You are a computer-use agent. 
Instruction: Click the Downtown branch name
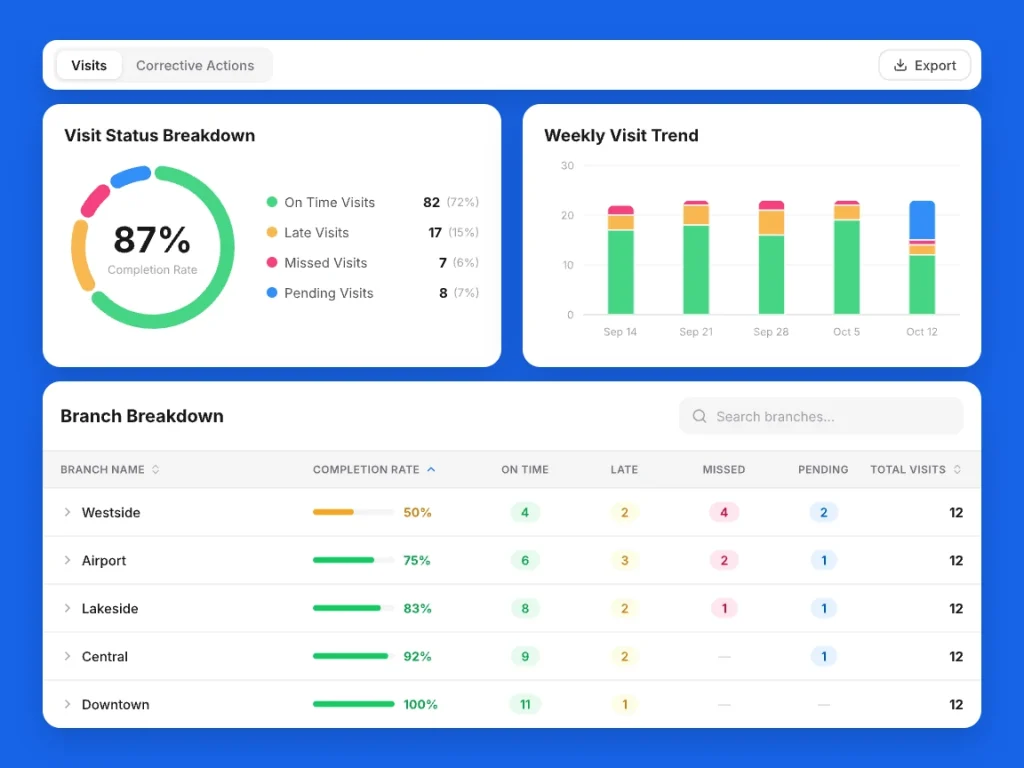pos(116,705)
